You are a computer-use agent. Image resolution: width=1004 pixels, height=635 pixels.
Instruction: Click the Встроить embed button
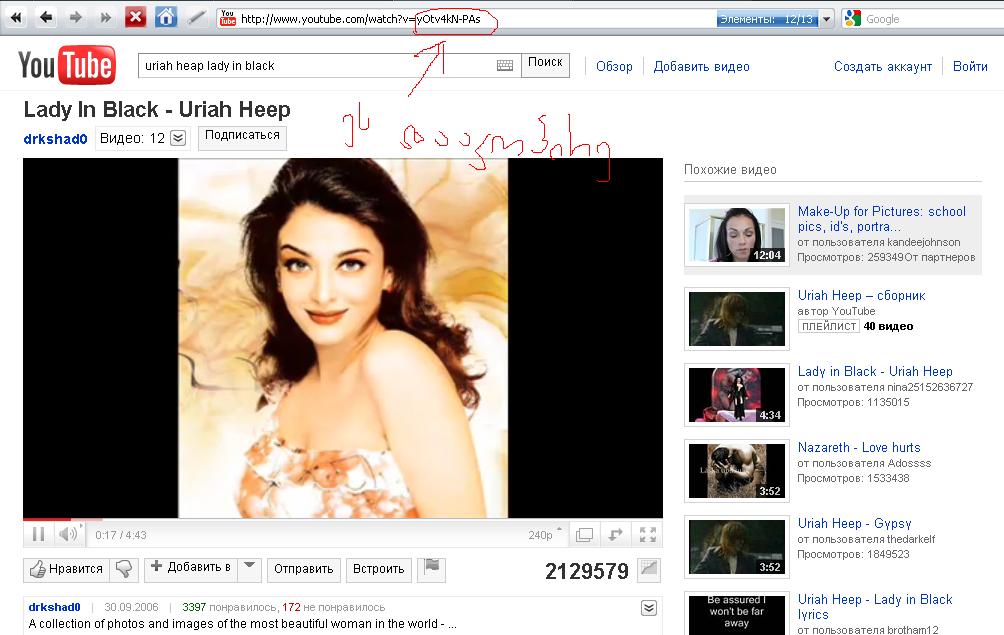[378, 569]
